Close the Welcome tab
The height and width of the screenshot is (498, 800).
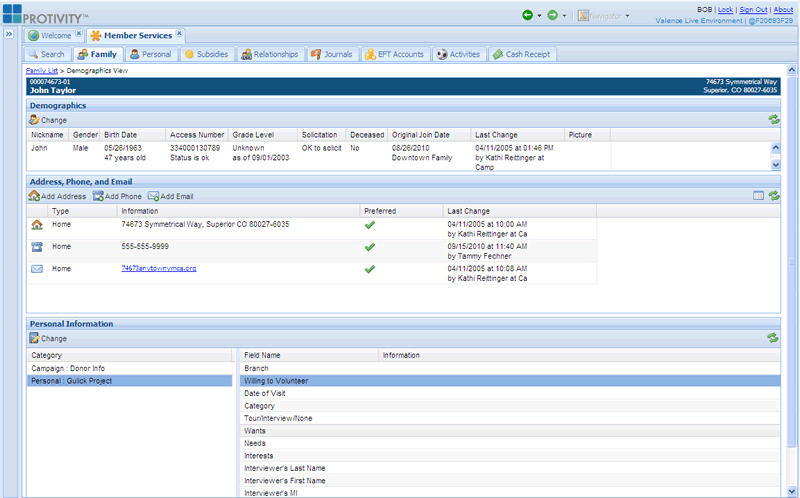point(79,33)
